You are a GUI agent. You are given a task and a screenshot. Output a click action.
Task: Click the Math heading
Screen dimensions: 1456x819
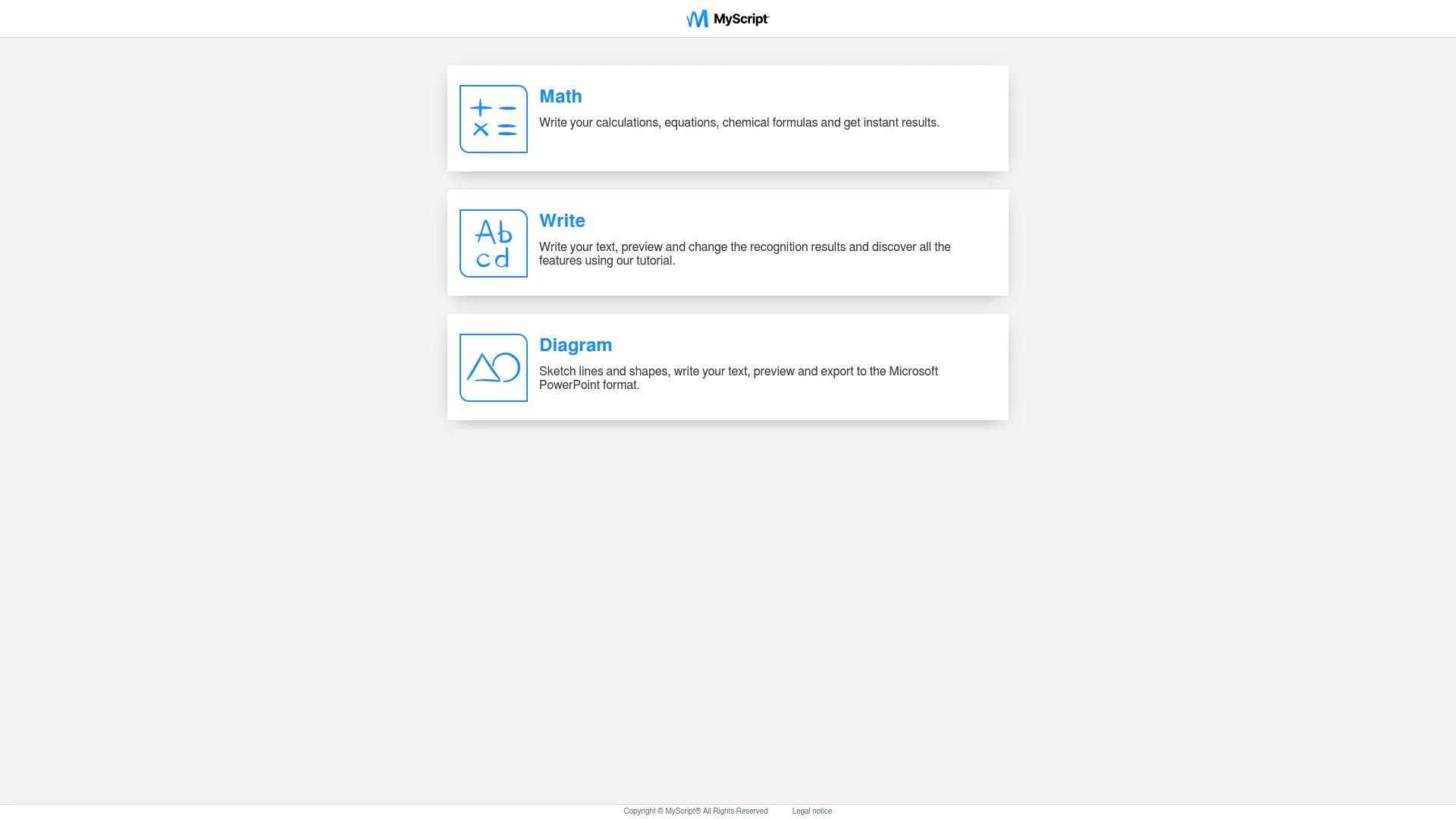(560, 97)
